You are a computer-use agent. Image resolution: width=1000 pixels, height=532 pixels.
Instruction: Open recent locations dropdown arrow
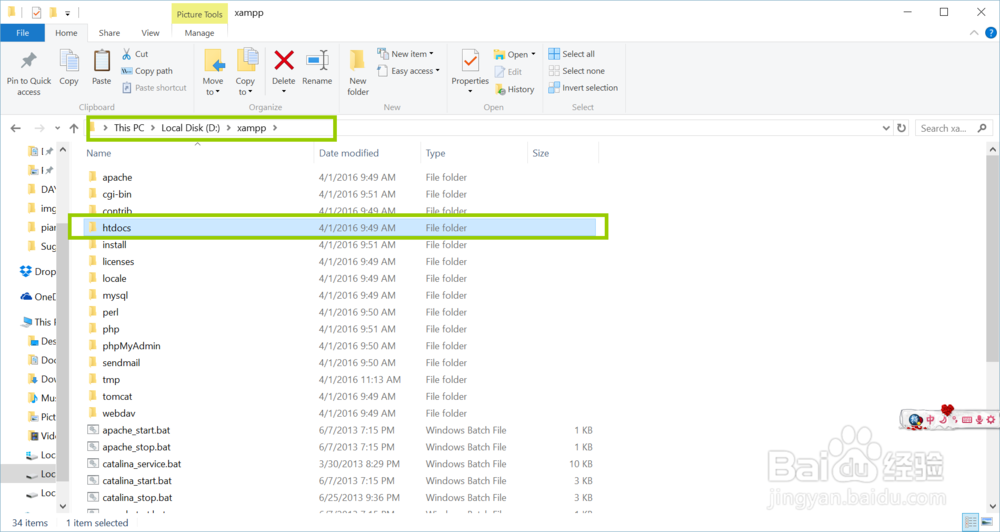point(57,128)
